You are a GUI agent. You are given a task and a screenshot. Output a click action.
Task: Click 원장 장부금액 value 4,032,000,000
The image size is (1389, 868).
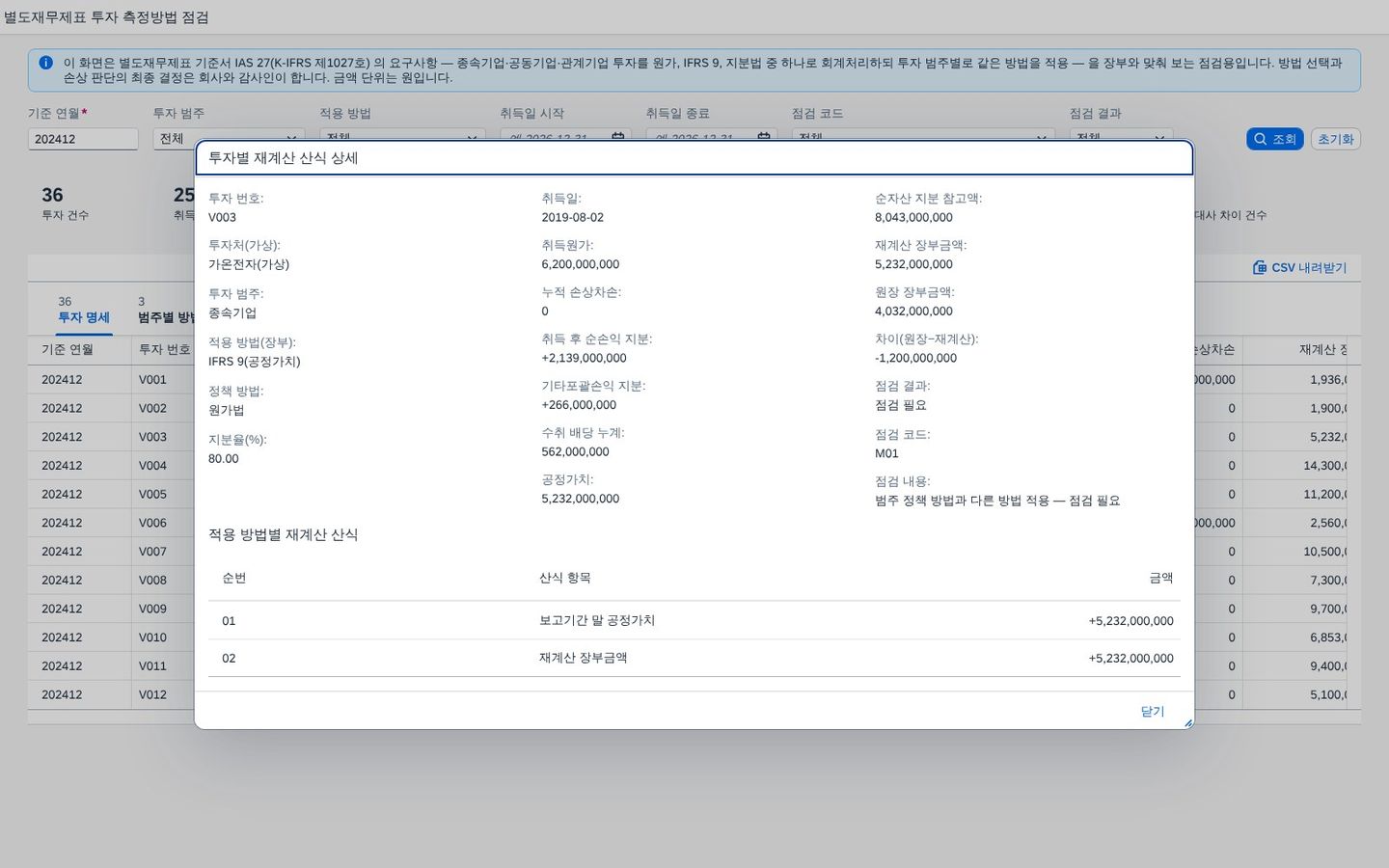(913, 312)
